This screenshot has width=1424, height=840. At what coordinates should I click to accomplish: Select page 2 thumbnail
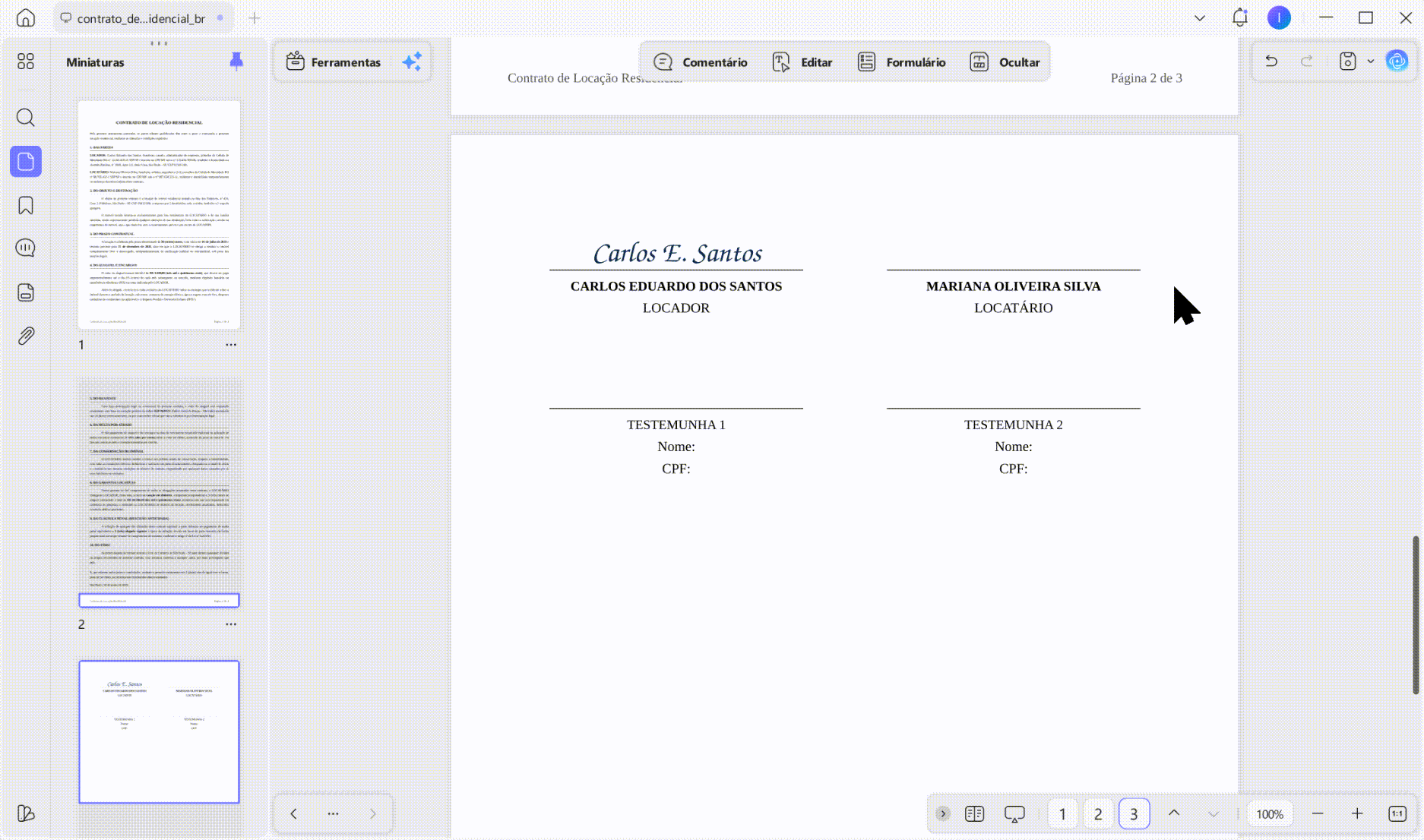tap(159, 494)
